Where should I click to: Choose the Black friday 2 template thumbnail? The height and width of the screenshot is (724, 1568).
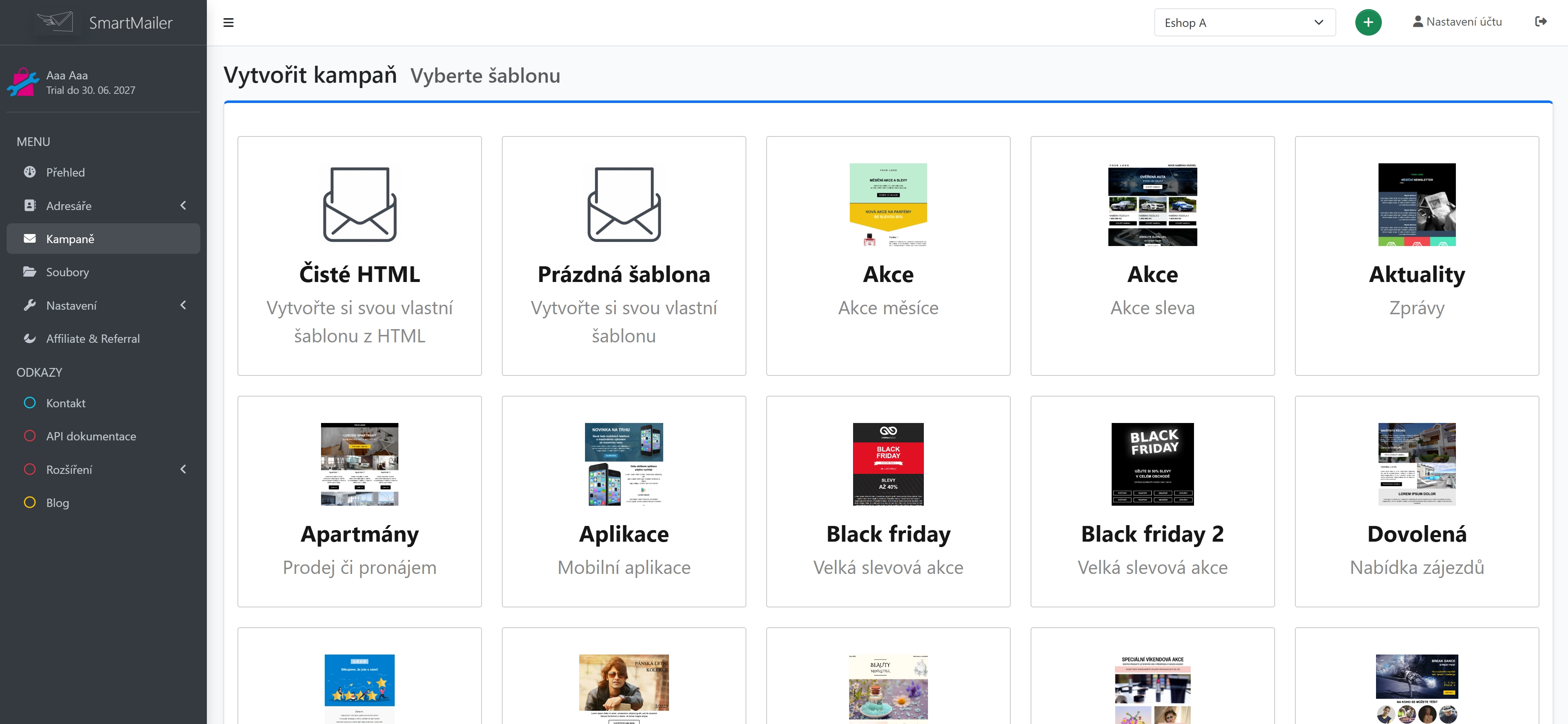click(1152, 464)
